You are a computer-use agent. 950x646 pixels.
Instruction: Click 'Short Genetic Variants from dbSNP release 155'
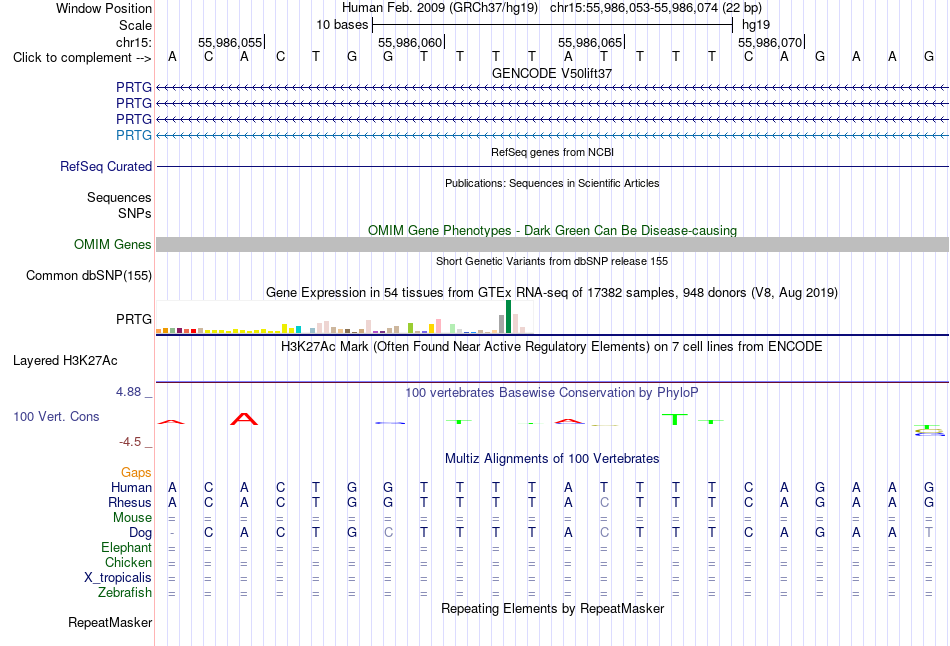552,261
